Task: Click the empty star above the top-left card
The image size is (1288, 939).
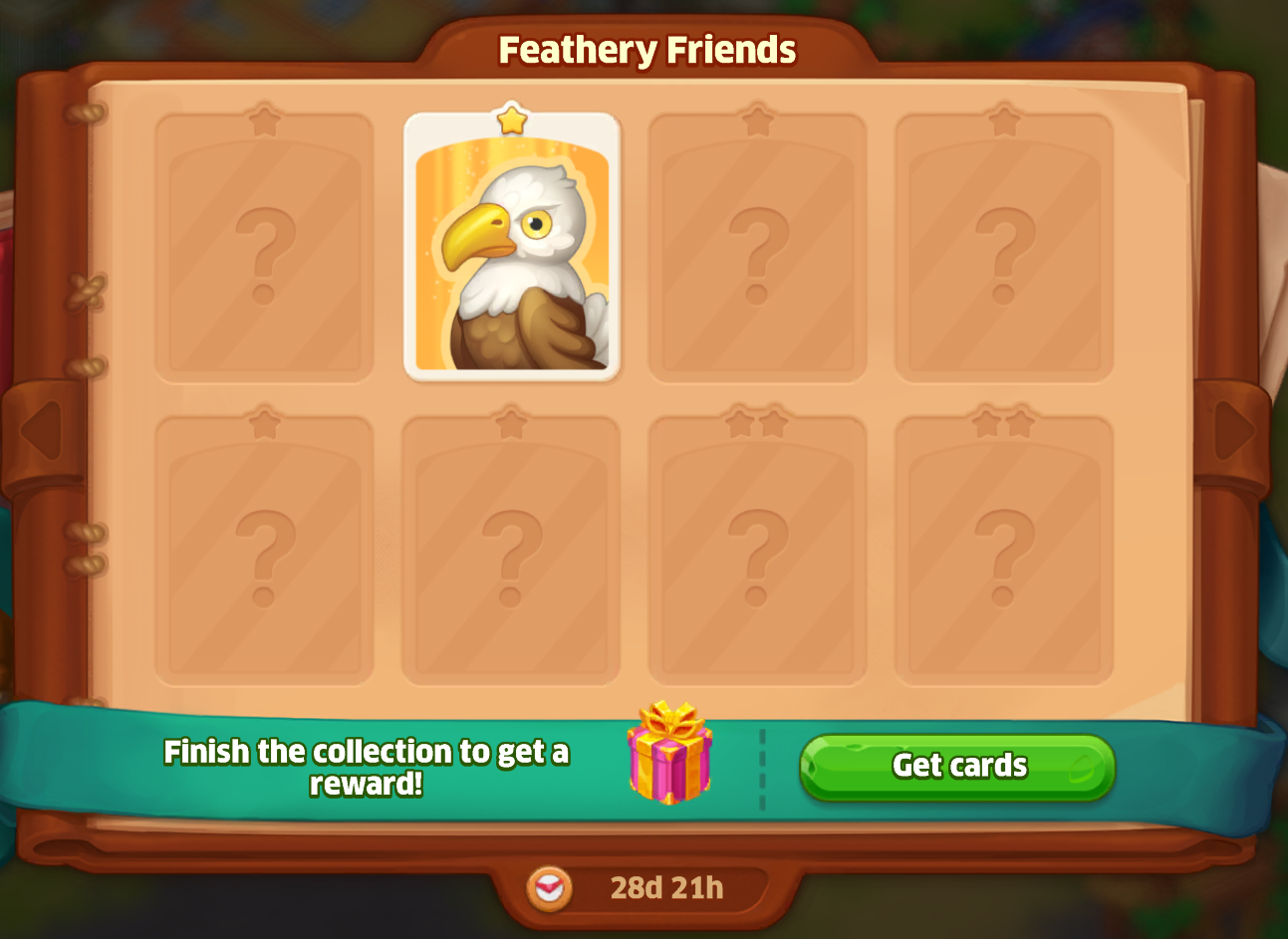Action: (264, 120)
